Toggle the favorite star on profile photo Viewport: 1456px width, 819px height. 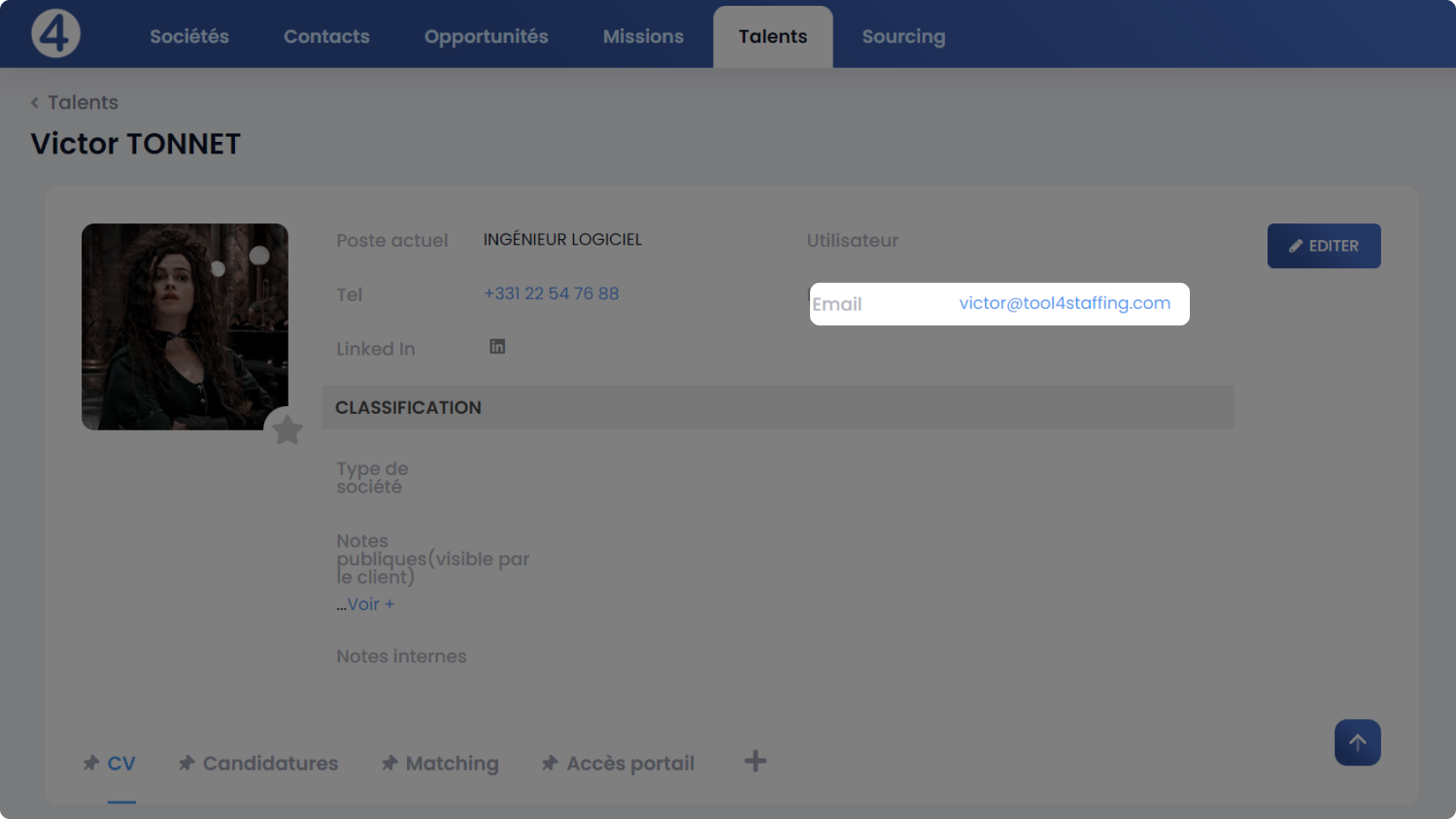[287, 429]
